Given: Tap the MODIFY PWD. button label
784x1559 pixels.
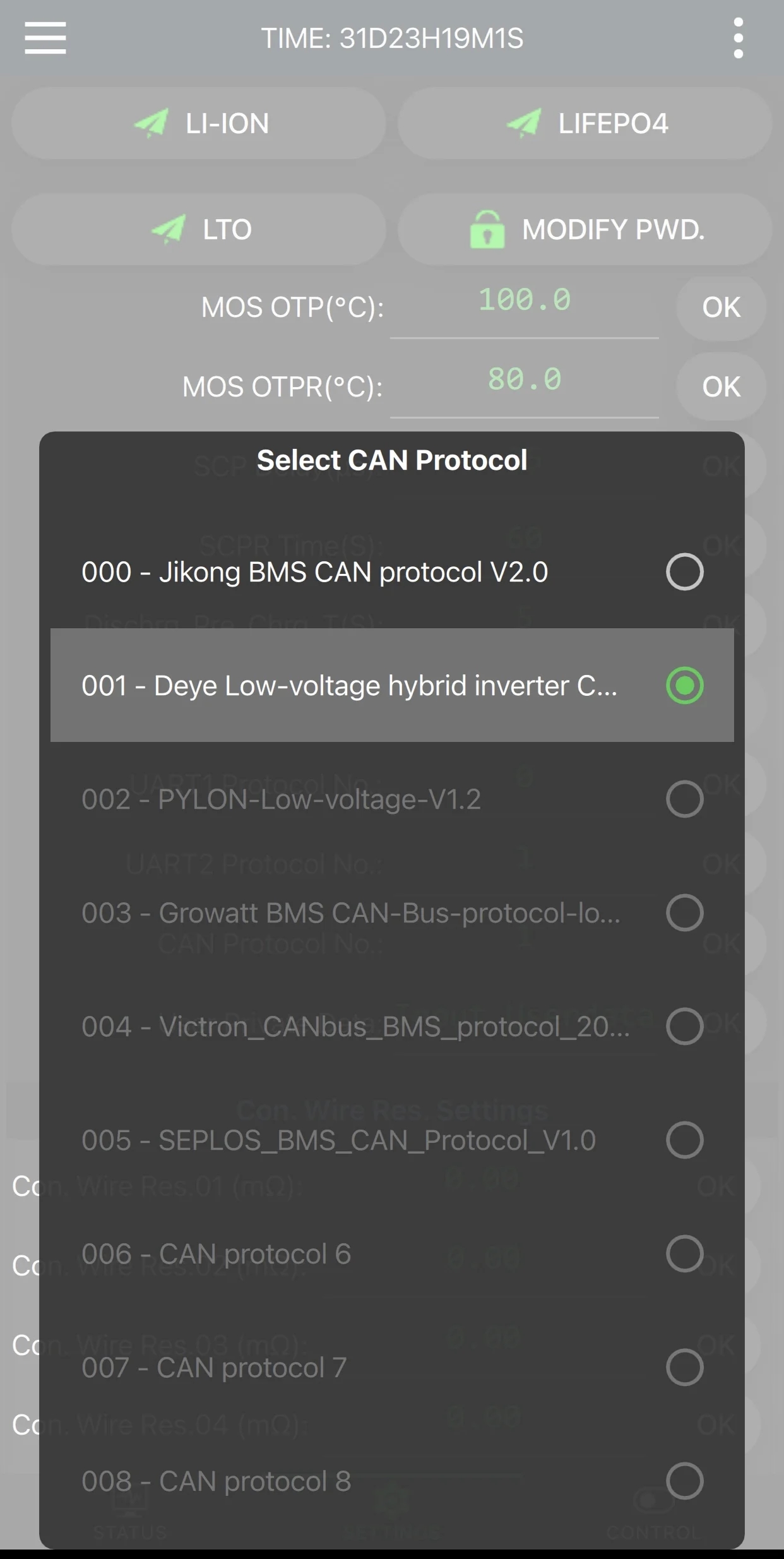Looking at the screenshot, I should [x=613, y=230].
